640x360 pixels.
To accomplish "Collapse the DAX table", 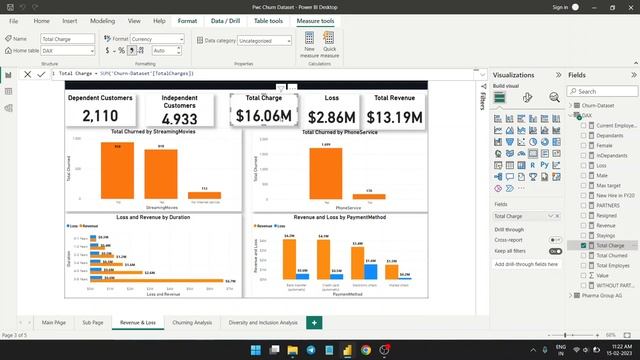I will [570, 116].
